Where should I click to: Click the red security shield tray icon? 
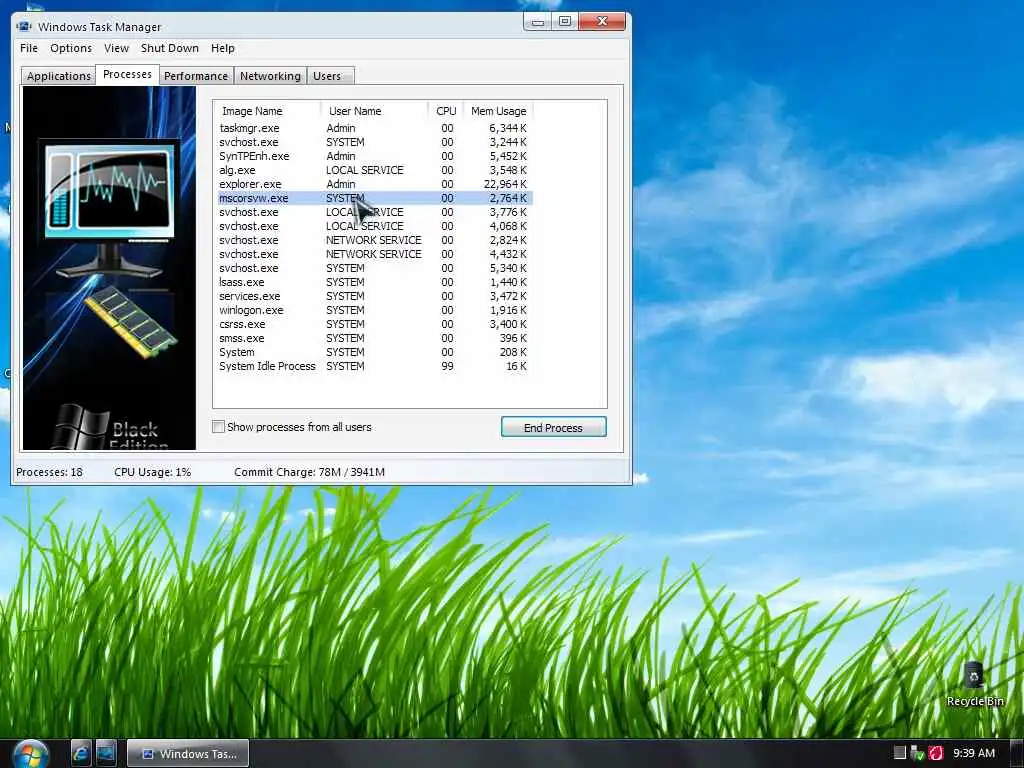(936, 753)
